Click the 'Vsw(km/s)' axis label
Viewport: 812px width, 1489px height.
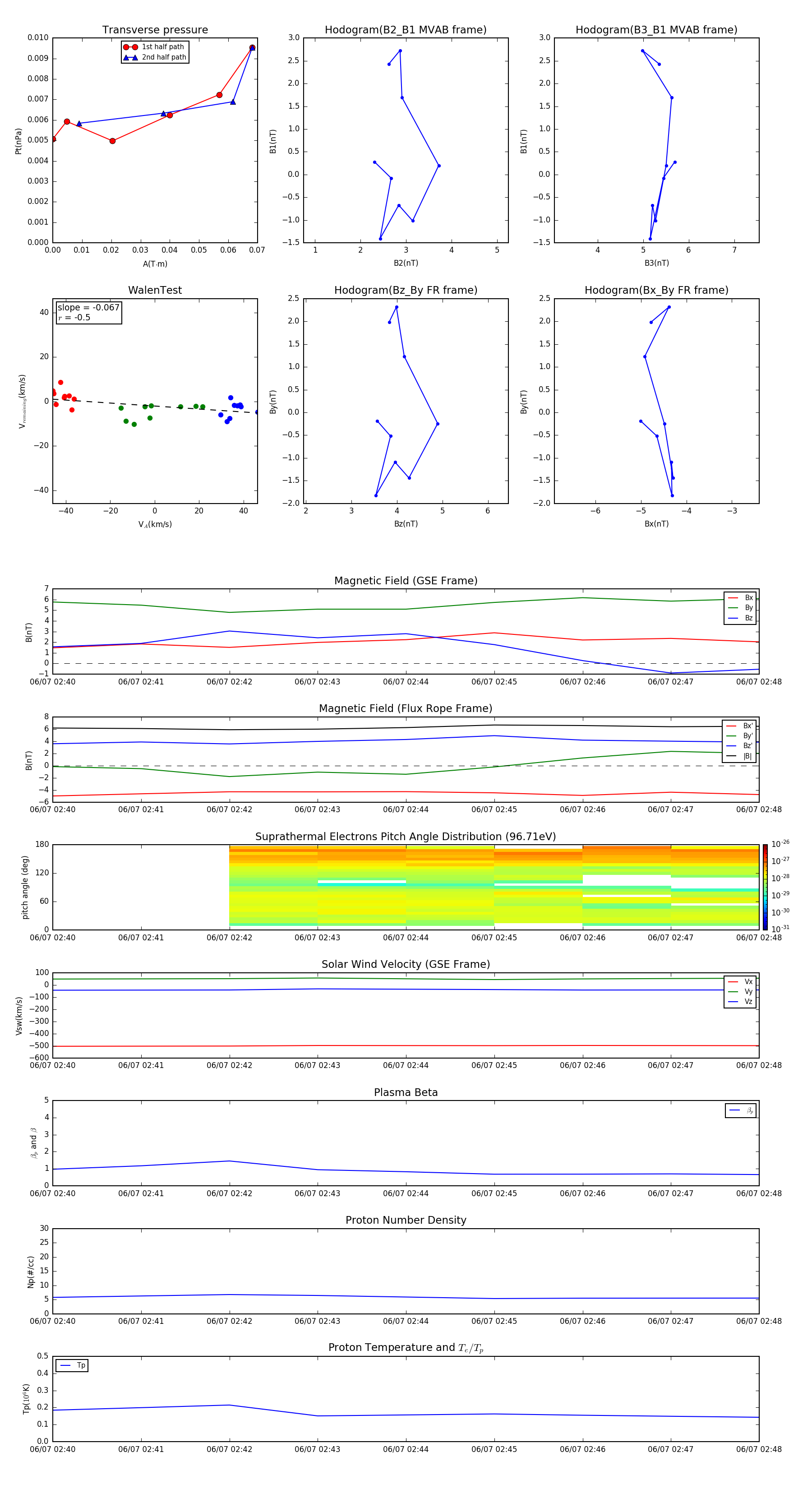click(18, 1016)
